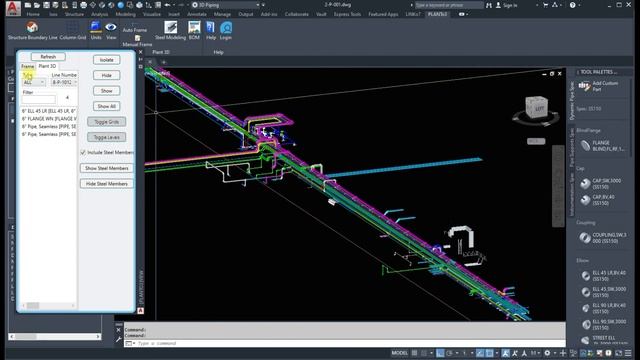
Task: Start the Steel Modeling tool
Action: point(171,31)
